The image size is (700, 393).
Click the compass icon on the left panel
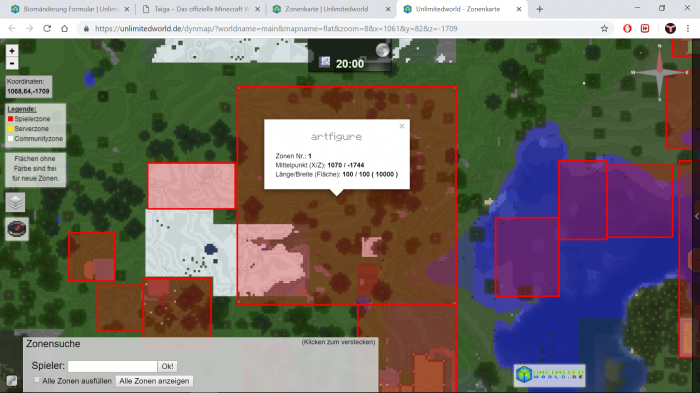[17, 229]
